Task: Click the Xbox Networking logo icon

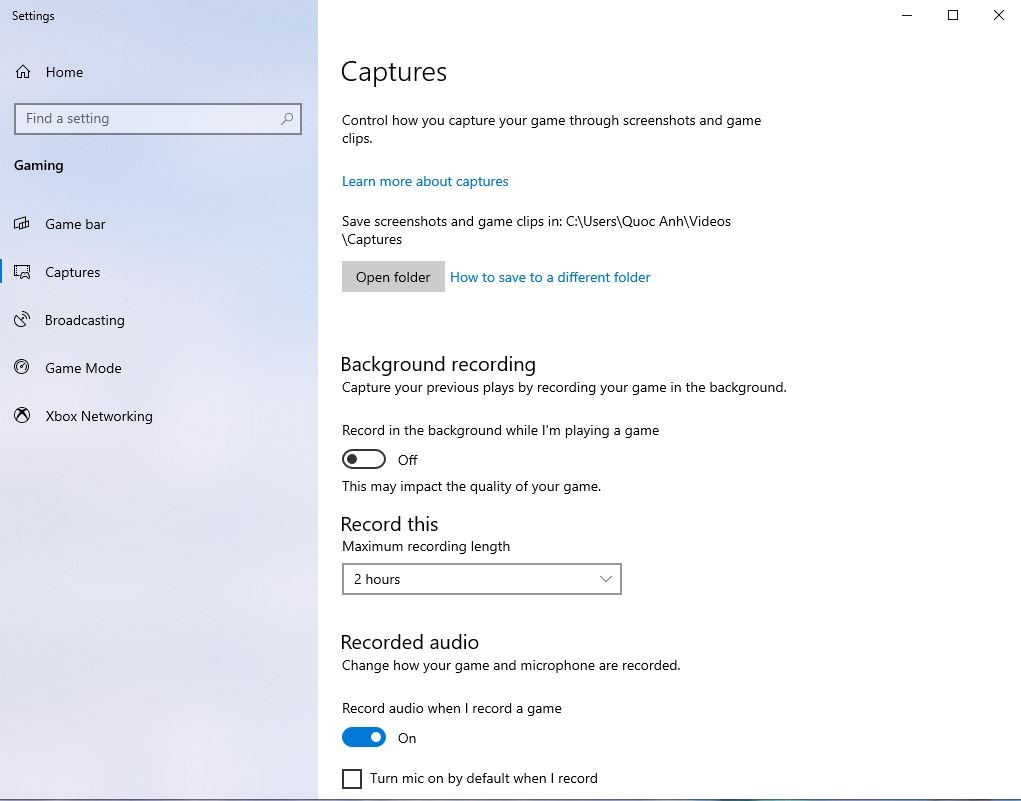Action: (x=22, y=415)
